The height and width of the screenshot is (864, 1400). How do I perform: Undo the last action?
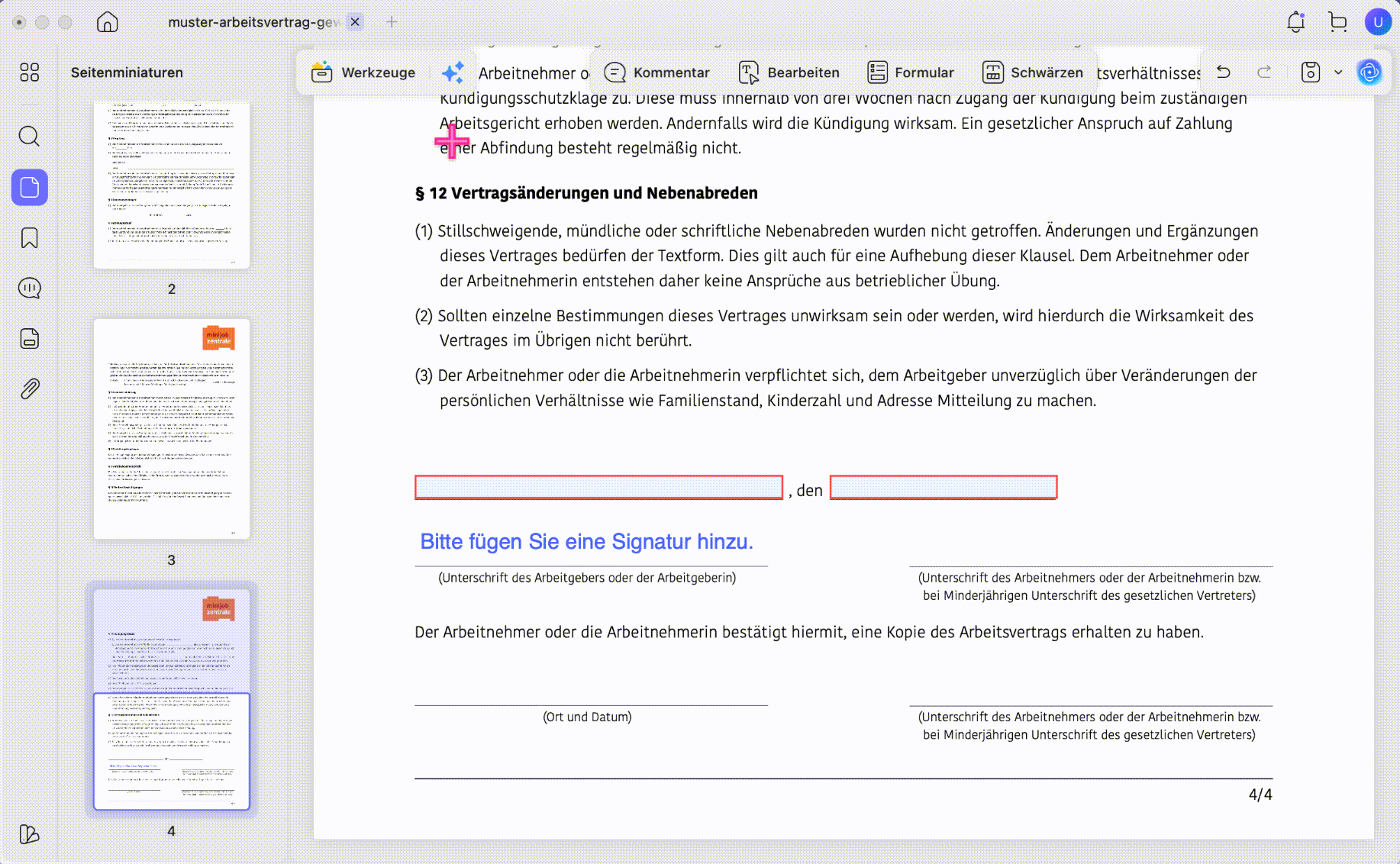pyautogui.click(x=1224, y=73)
